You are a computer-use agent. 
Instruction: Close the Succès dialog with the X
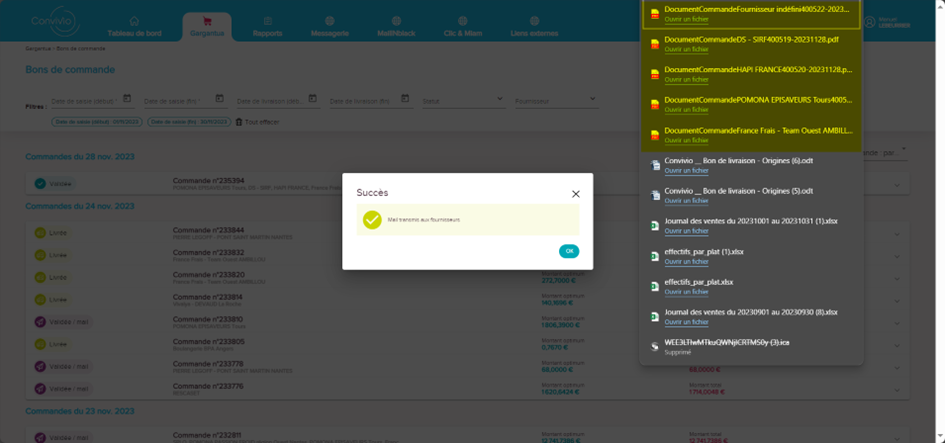coord(576,193)
